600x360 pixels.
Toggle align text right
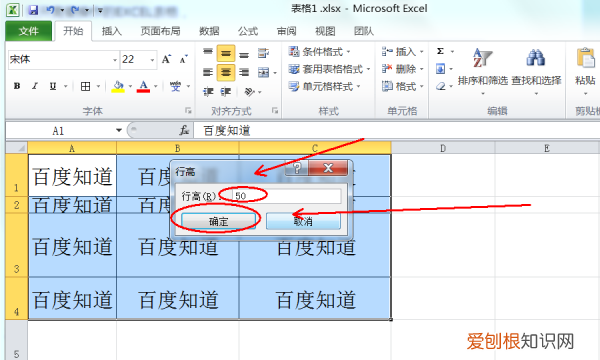click(x=244, y=72)
